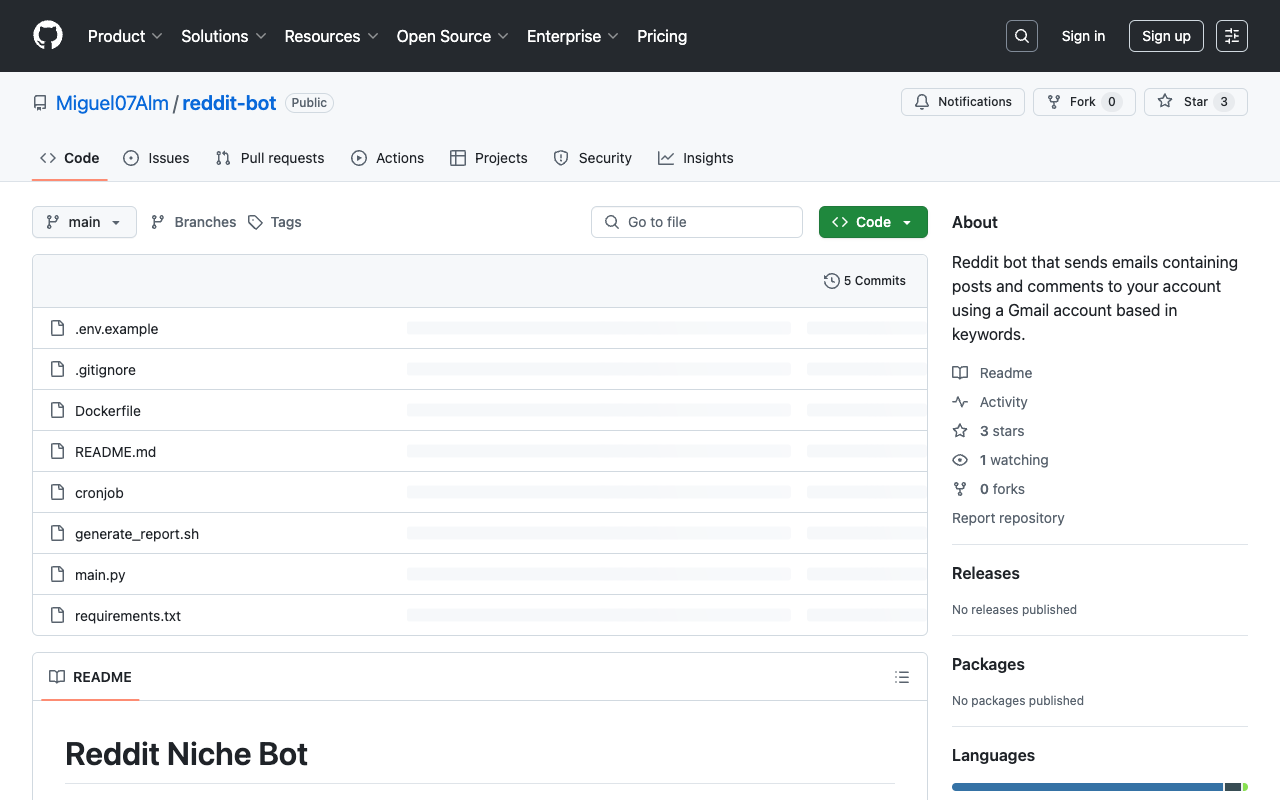View the 5 Commits history
Viewport: 1280px width, 800px height.
[x=865, y=281]
